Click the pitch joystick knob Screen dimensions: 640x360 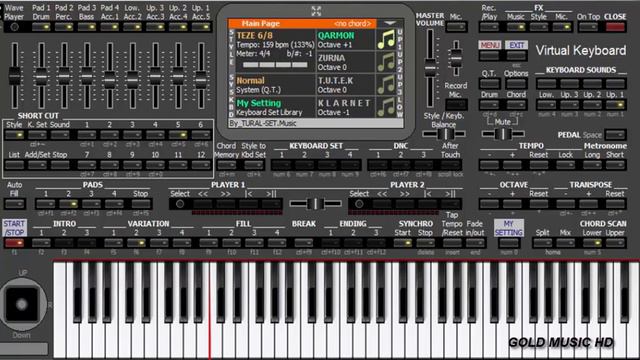[x=22, y=304]
